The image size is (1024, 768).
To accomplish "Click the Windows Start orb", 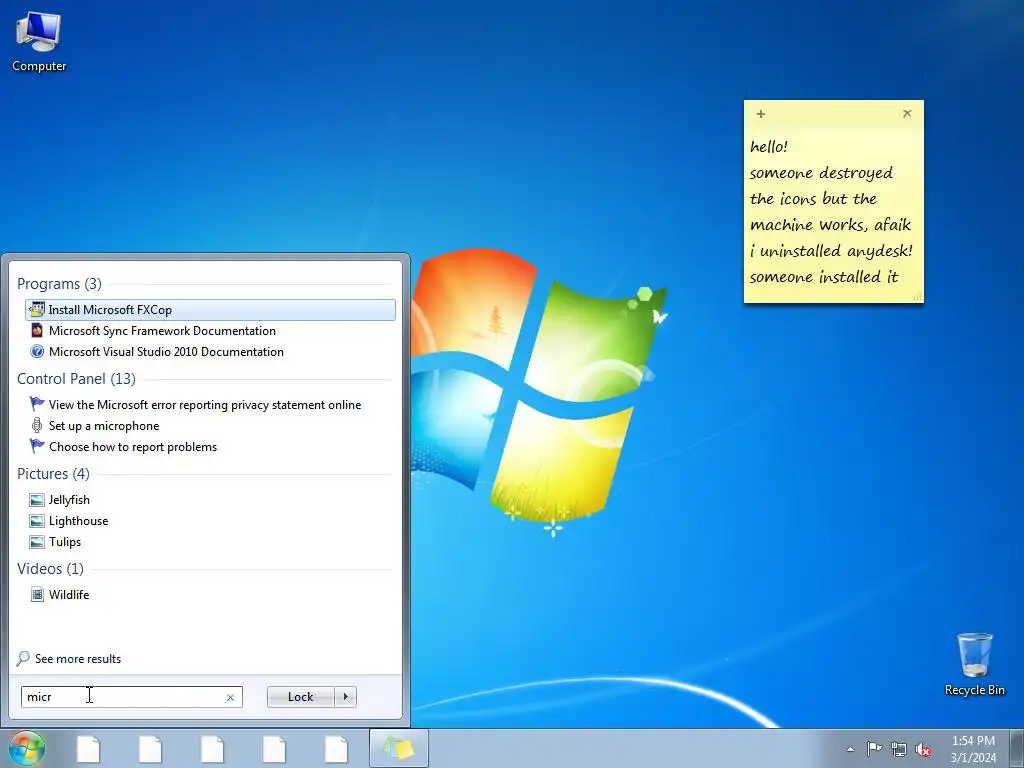I will pos(27,748).
